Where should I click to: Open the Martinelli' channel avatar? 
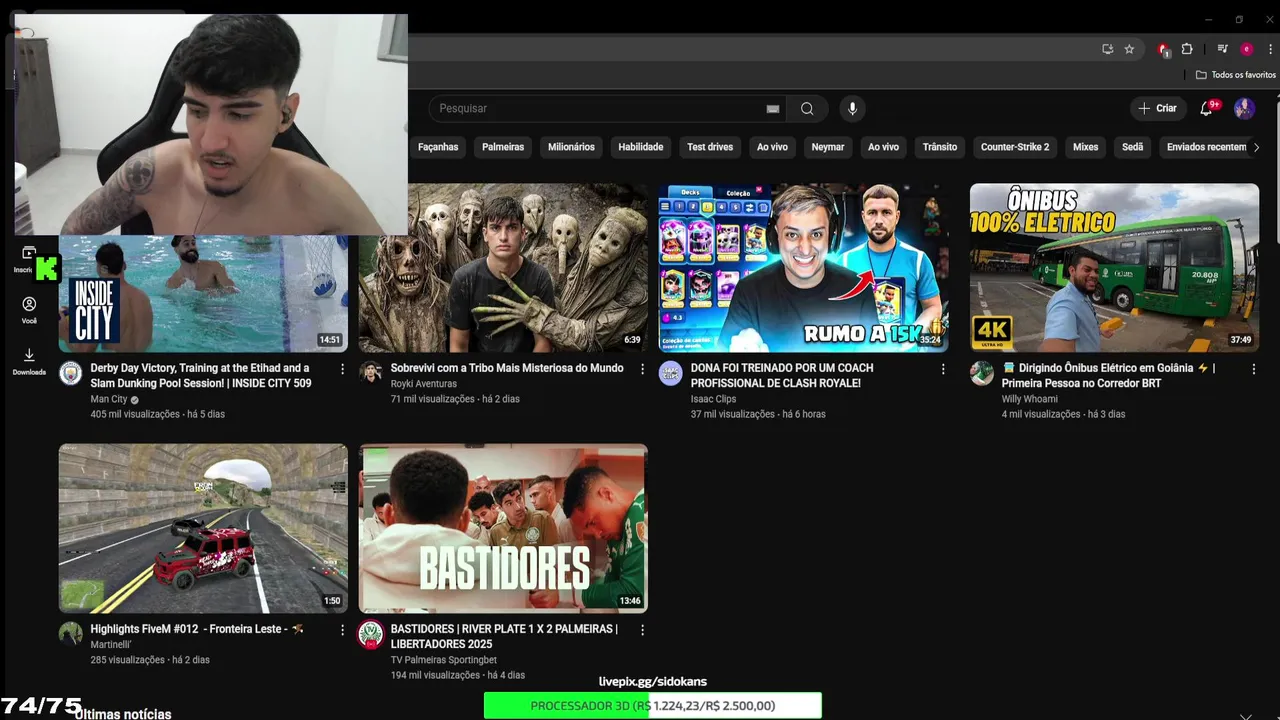(70, 634)
